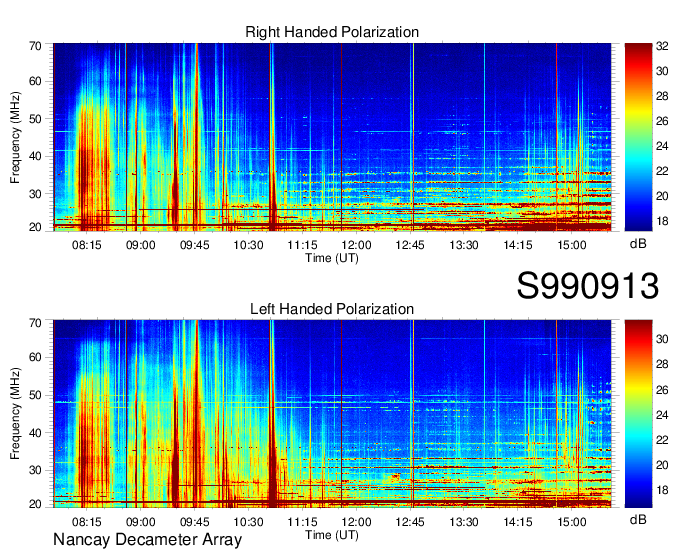Click the 28 dB value on Left Handed colorbar

pos(662,364)
